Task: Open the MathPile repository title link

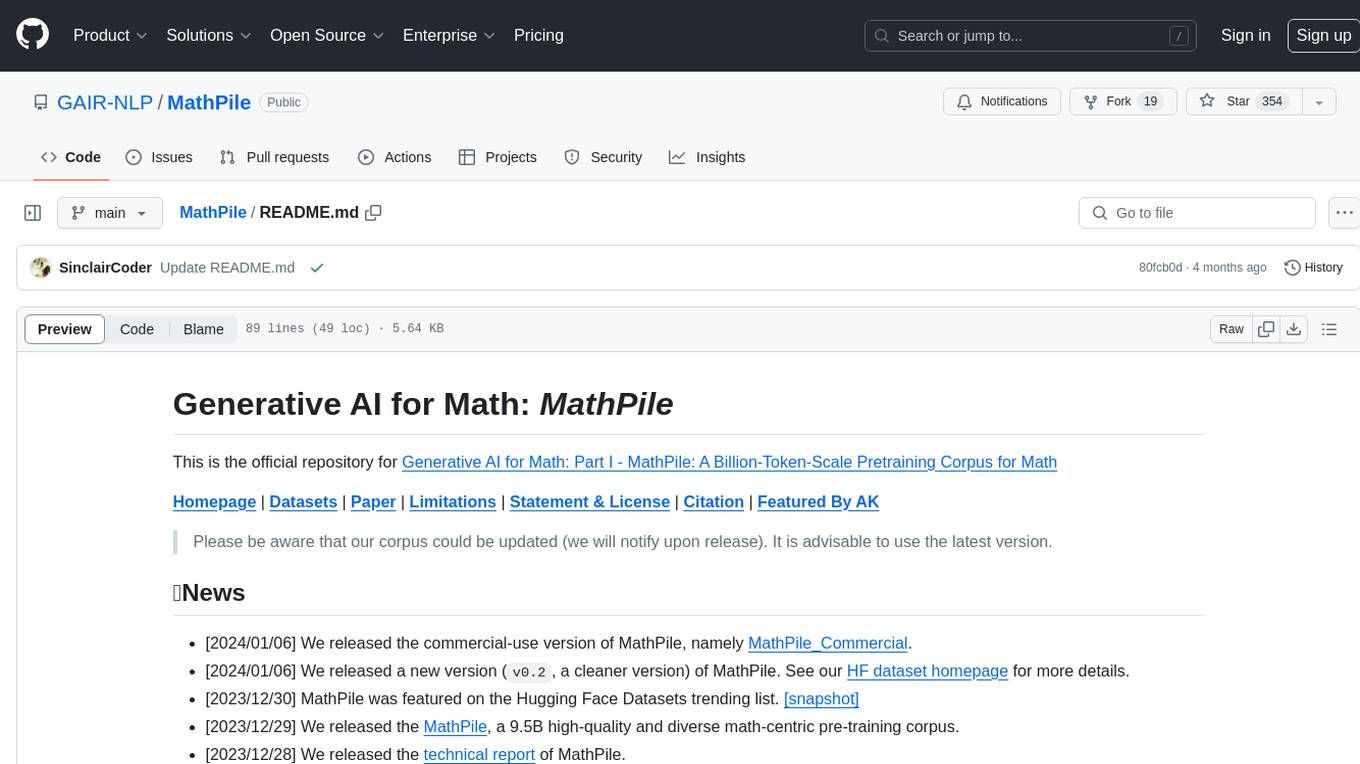Action: point(209,102)
